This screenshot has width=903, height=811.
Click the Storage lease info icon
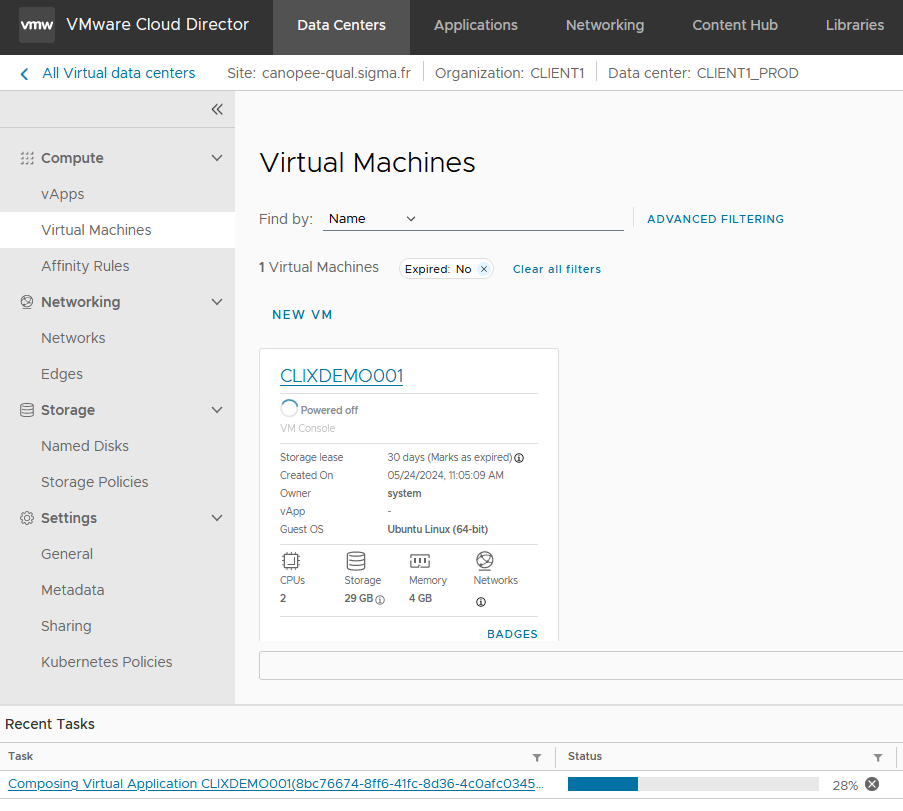pyautogui.click(x=519, y=458)
